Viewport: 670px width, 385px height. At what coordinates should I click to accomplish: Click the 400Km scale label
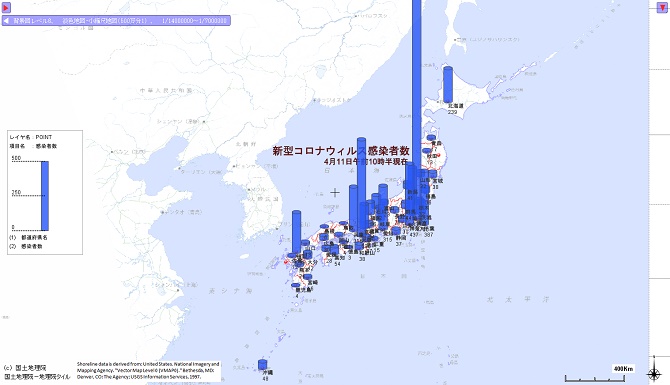click(x=623, y=369)
